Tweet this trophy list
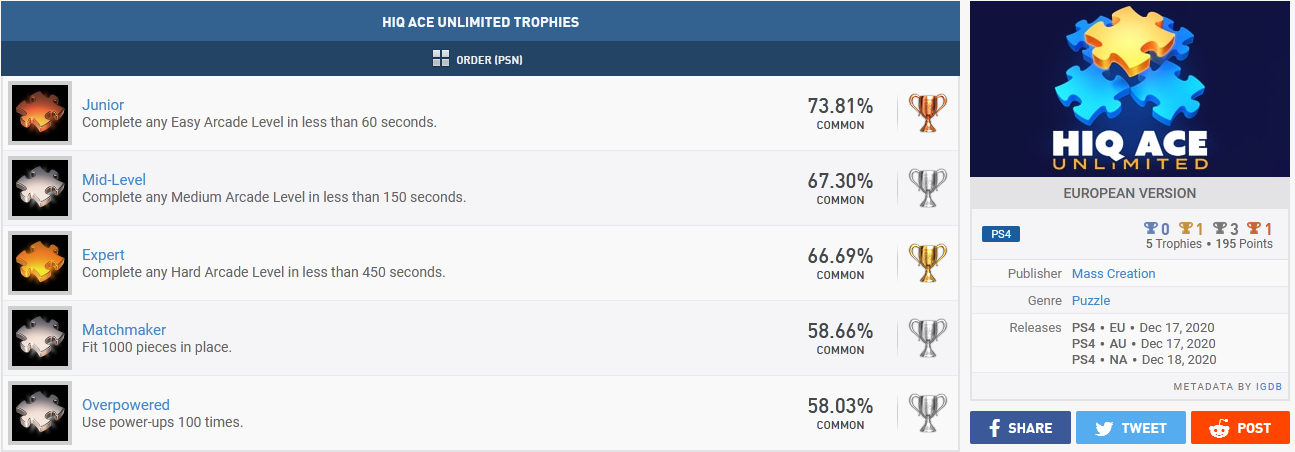Image resolution: width=1295 pixels, height=452 pixels. (x=1130, y=428)
